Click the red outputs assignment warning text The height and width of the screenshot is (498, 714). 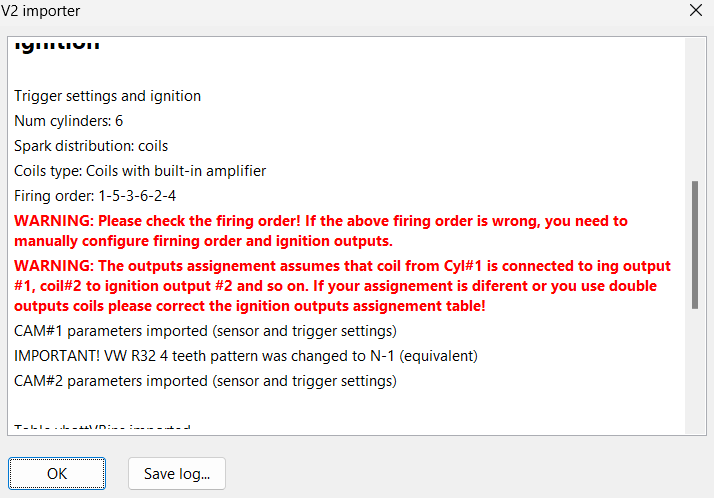(340, 286)
